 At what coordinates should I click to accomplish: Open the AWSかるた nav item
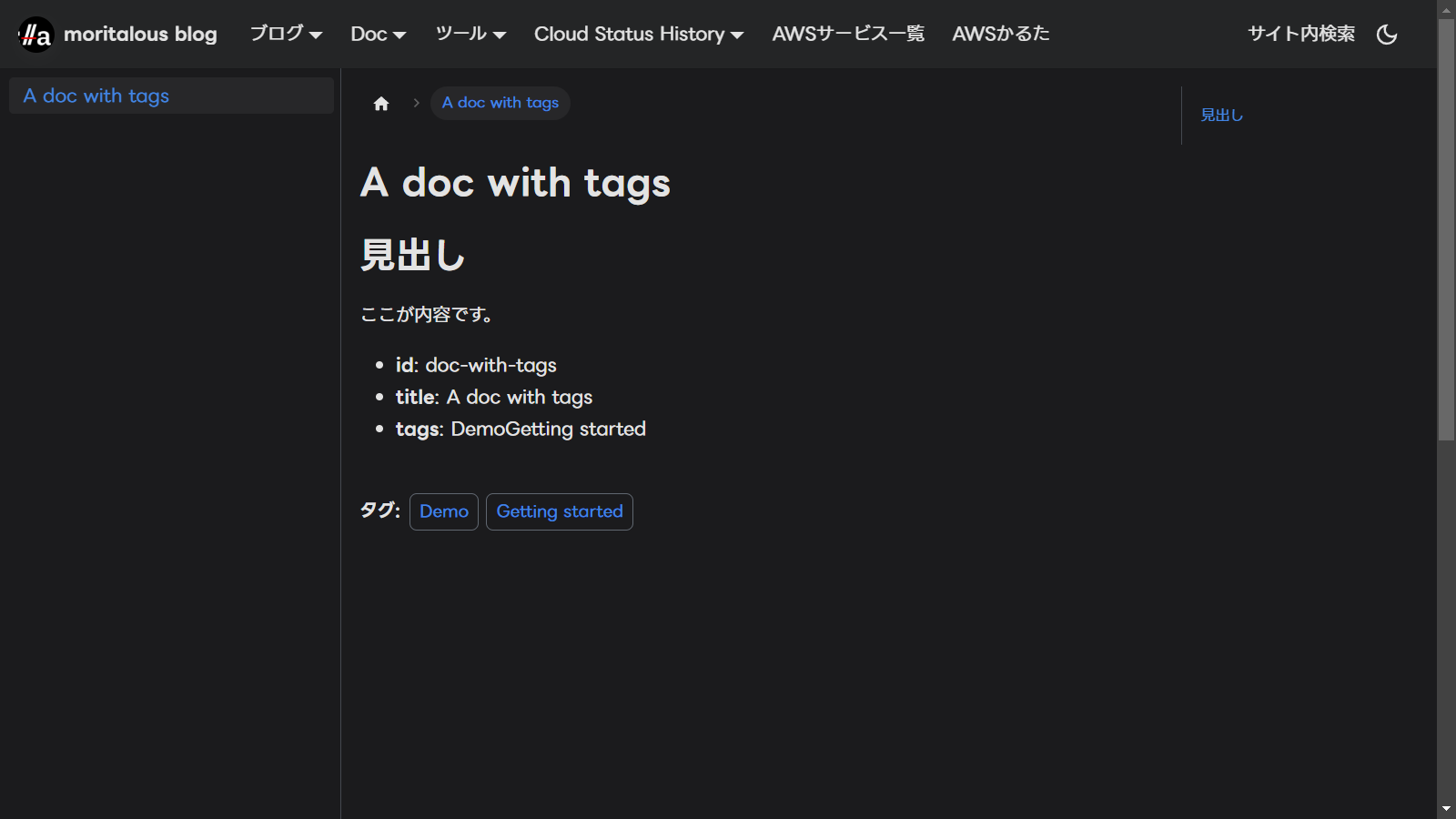[x=1000, y=35]
